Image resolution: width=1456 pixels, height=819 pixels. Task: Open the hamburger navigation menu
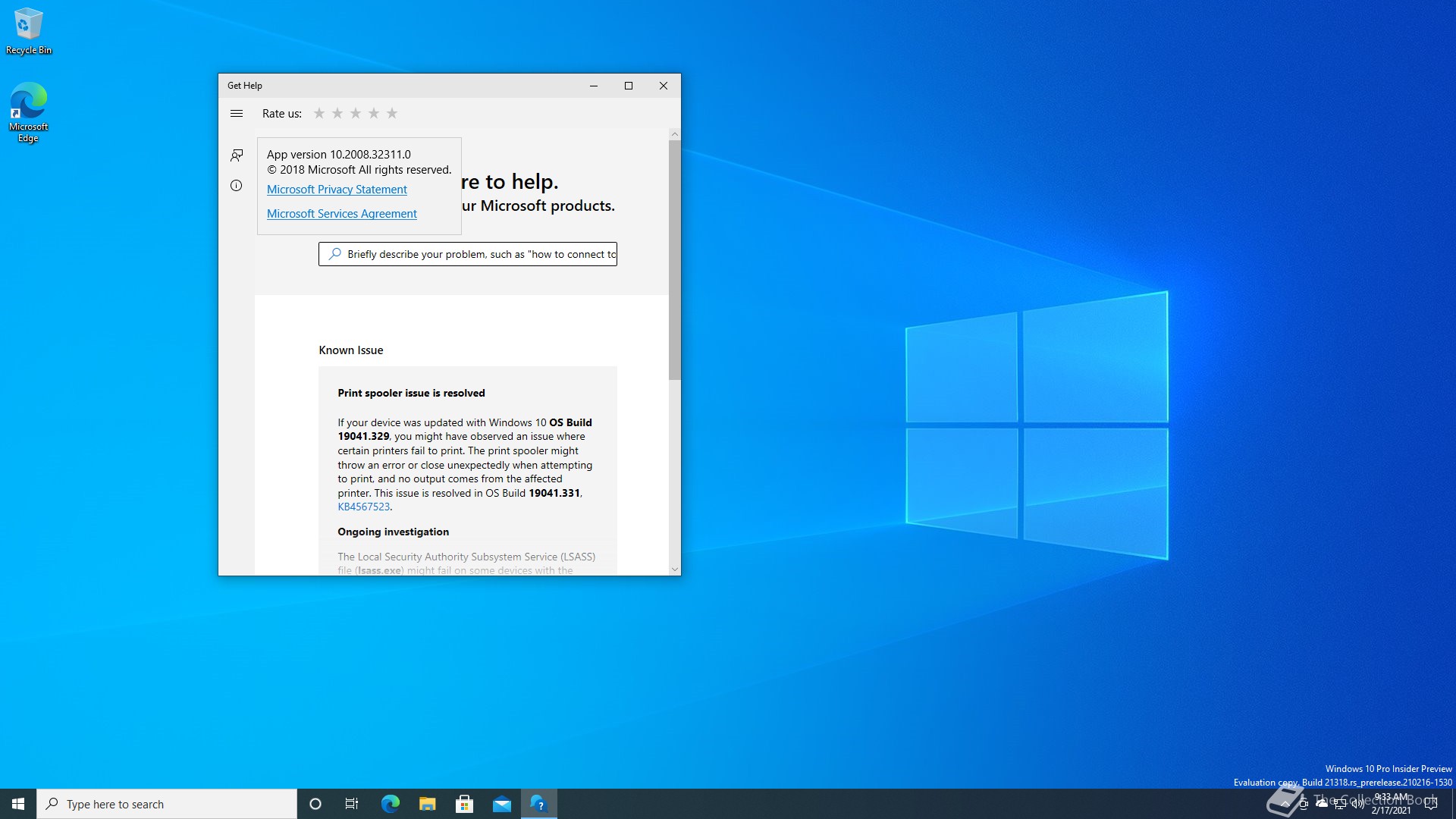point(237,114)
